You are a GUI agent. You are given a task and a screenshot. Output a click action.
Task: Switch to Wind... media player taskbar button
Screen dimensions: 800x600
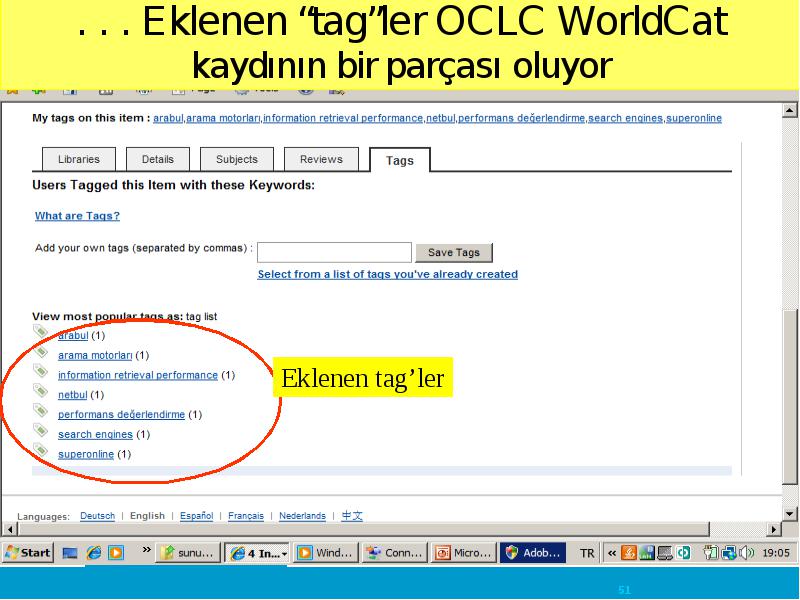pos(326,553)
